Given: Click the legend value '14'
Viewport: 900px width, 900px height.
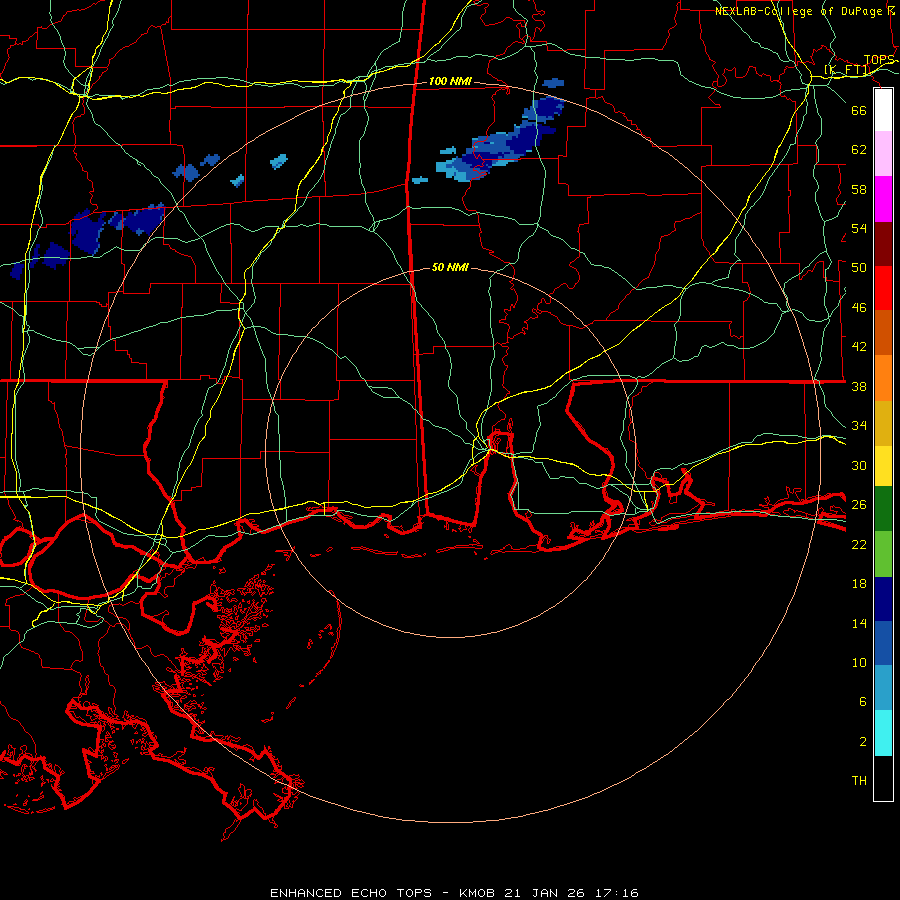Looking at the screenshot, I should [x=859, y=623].
